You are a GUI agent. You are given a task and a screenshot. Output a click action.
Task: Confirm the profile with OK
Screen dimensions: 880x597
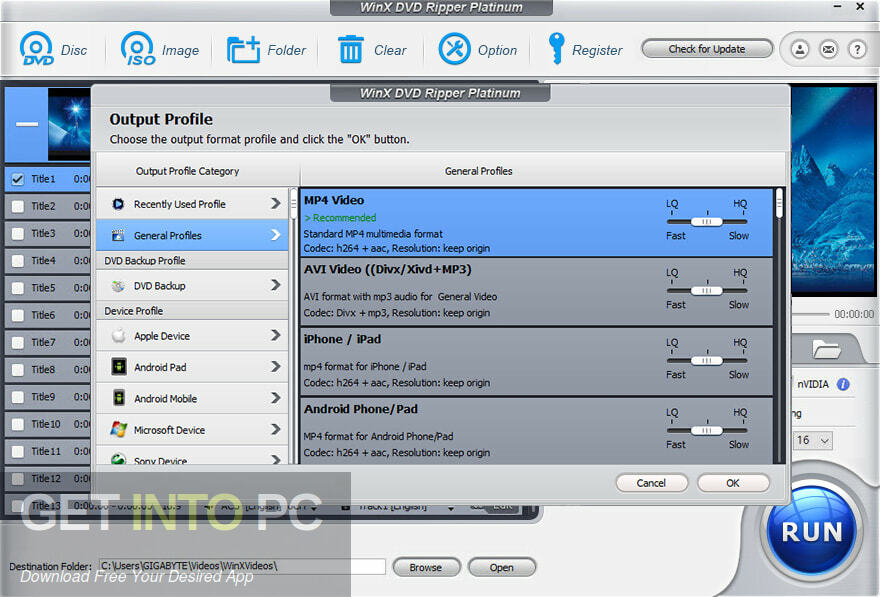click(733, 483)
